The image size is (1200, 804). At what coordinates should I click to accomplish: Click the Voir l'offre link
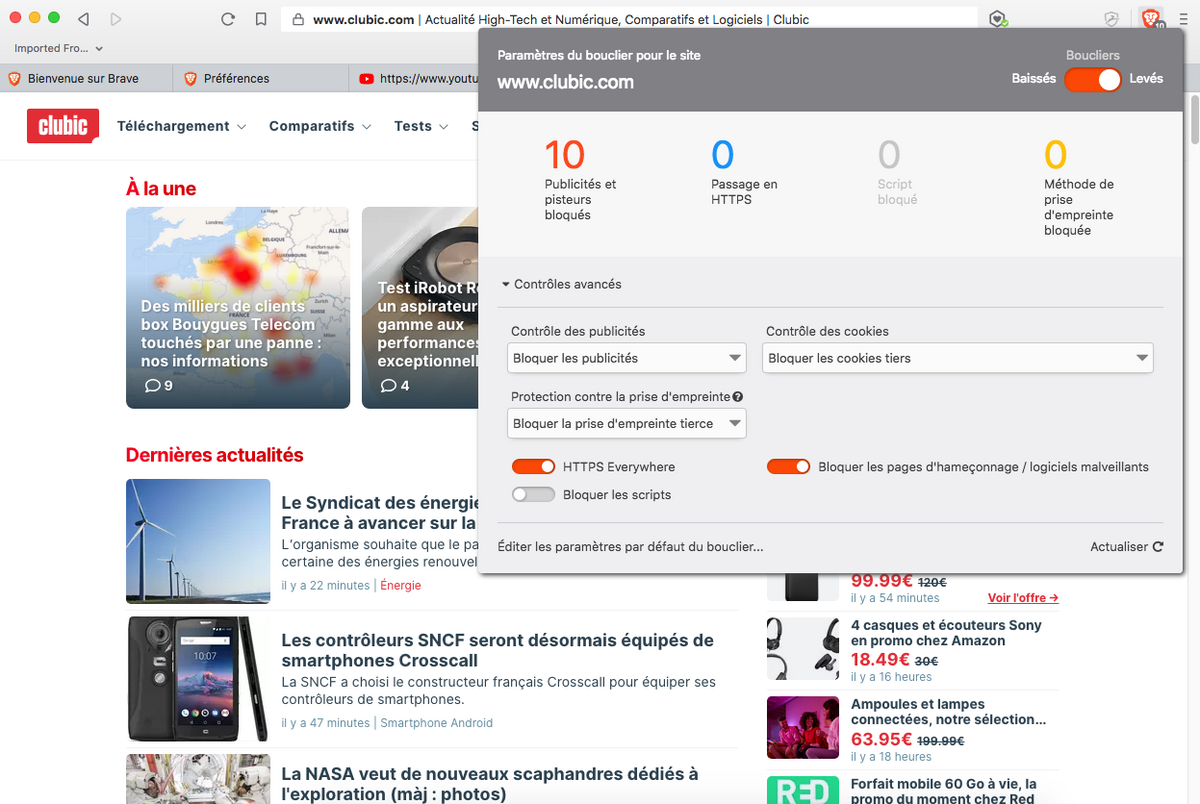point(1023,598)
